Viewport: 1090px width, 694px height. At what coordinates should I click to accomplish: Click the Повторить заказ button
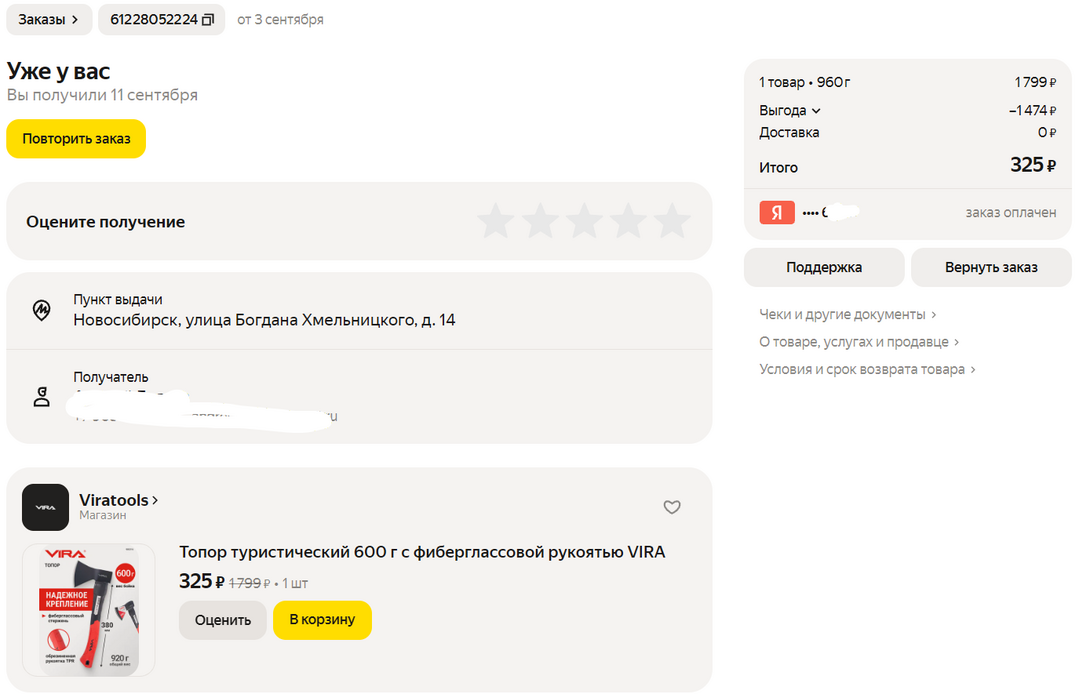pos(76,138)
